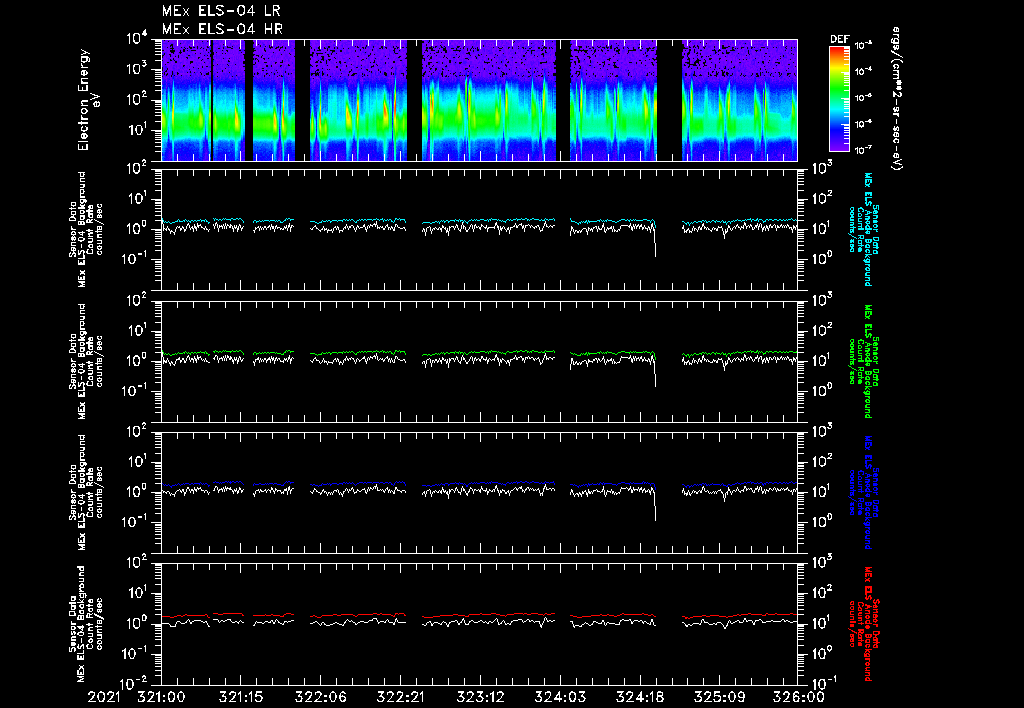Select the 325:09 time axis tick label
Image resolution: width=1024 pixels, height=708 pixels.
(x=721, y=696)
